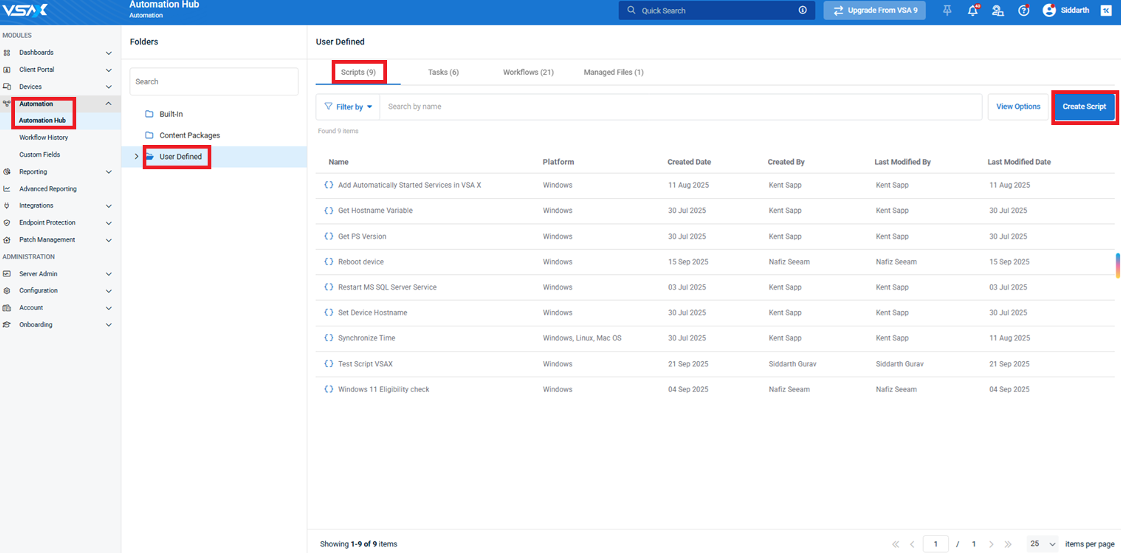Click the Patch Management sidebar icon
Image resolution: width=1121 pixels, height=553 pixels.
click(7, 240)
